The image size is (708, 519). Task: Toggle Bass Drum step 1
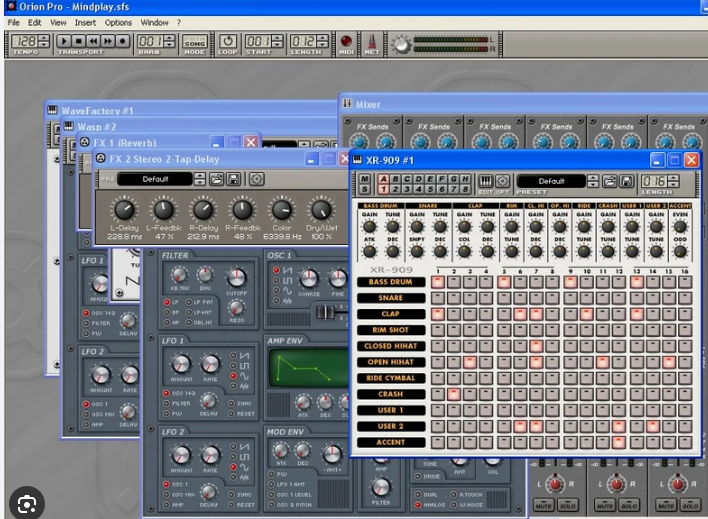(438, 282)
